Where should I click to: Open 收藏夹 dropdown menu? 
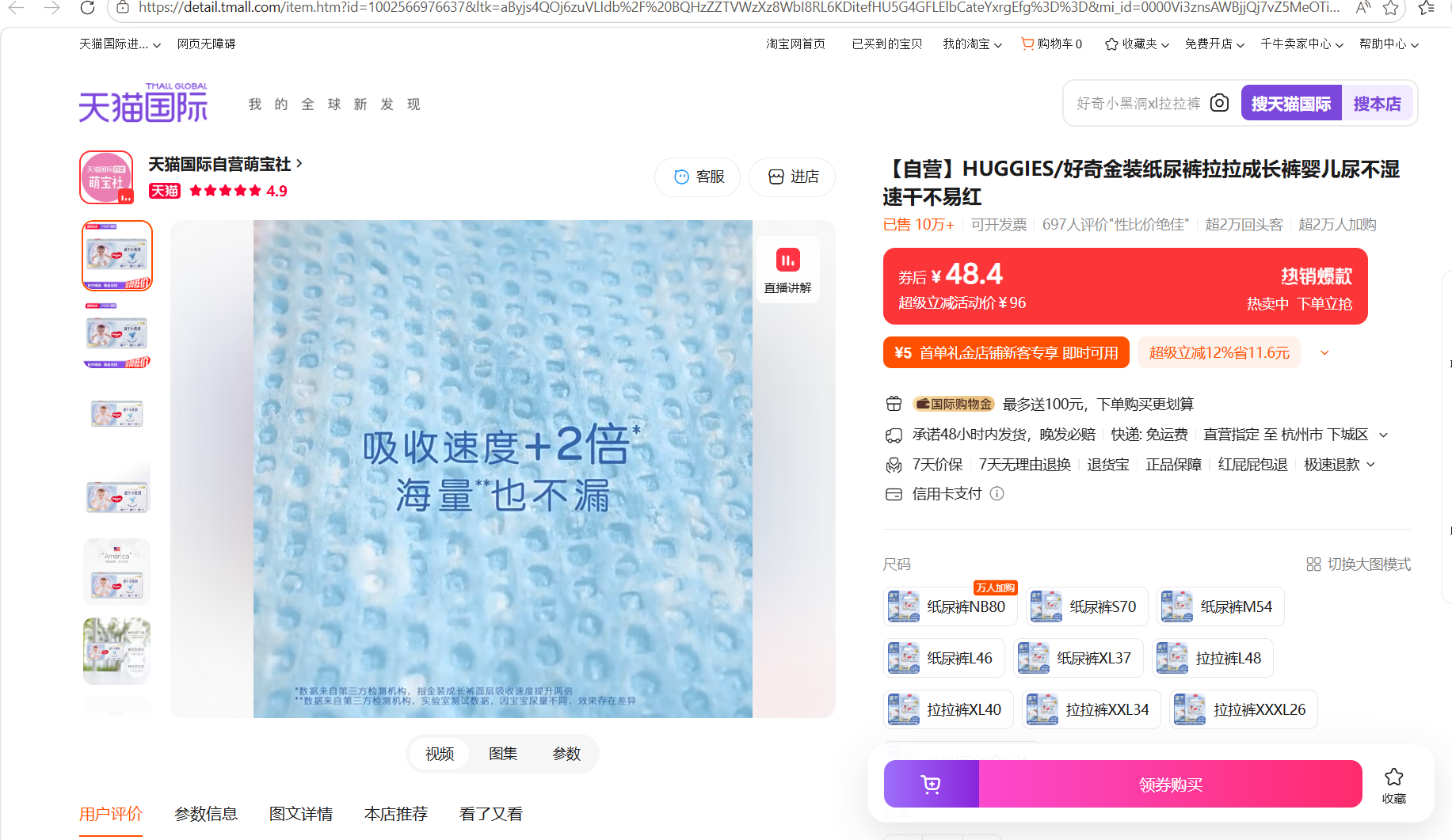pos(1138,44)
